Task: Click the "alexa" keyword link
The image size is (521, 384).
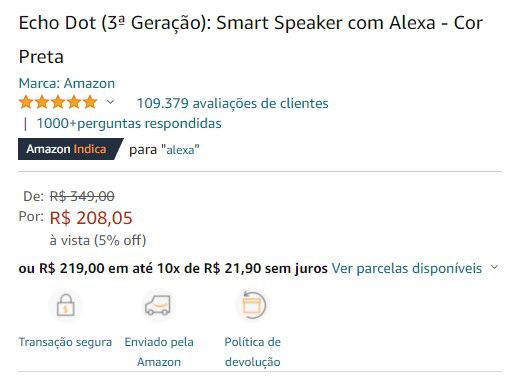Action: pyautogui.click(x=180, y=150)
